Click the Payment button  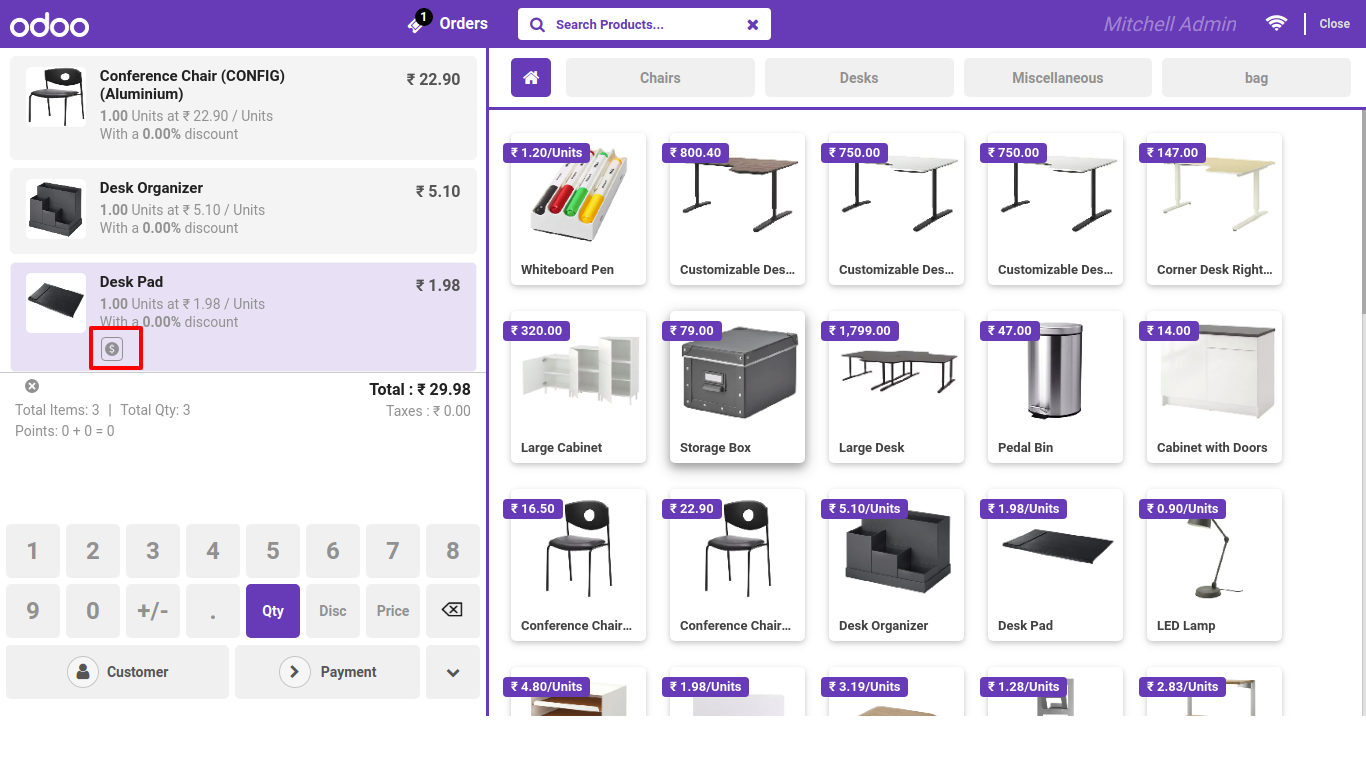coord(327,672)
